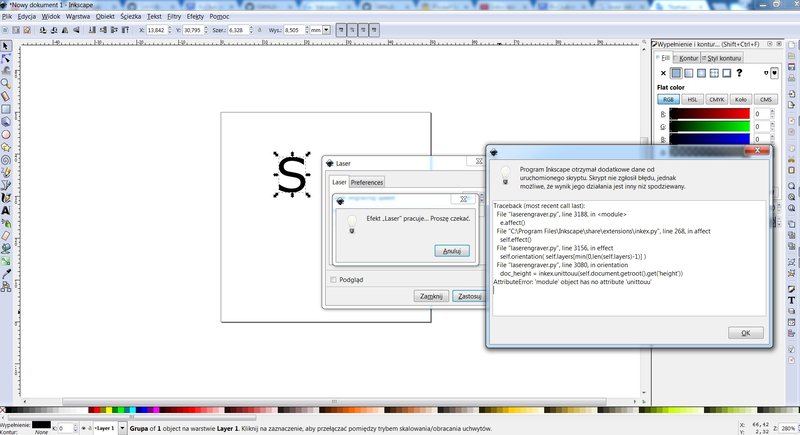This screenshot has height=435, width=800.
Task: Open the Filtry menu
Action: (x=174, y=16)
